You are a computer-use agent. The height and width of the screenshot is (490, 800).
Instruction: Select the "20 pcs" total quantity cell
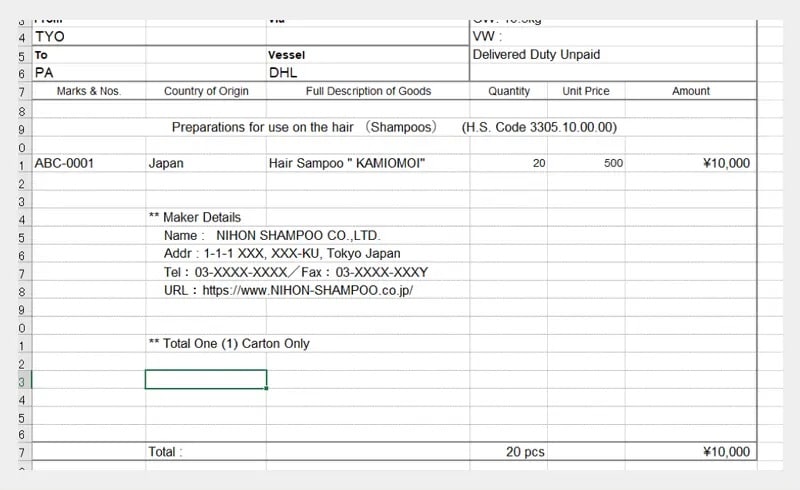[x=525, y=452]
